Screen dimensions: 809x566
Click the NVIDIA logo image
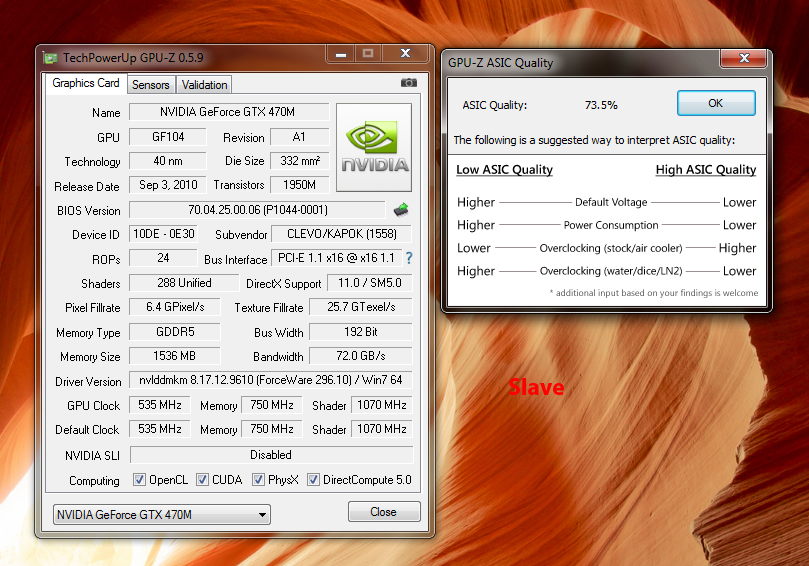click(x=374, y=148)
